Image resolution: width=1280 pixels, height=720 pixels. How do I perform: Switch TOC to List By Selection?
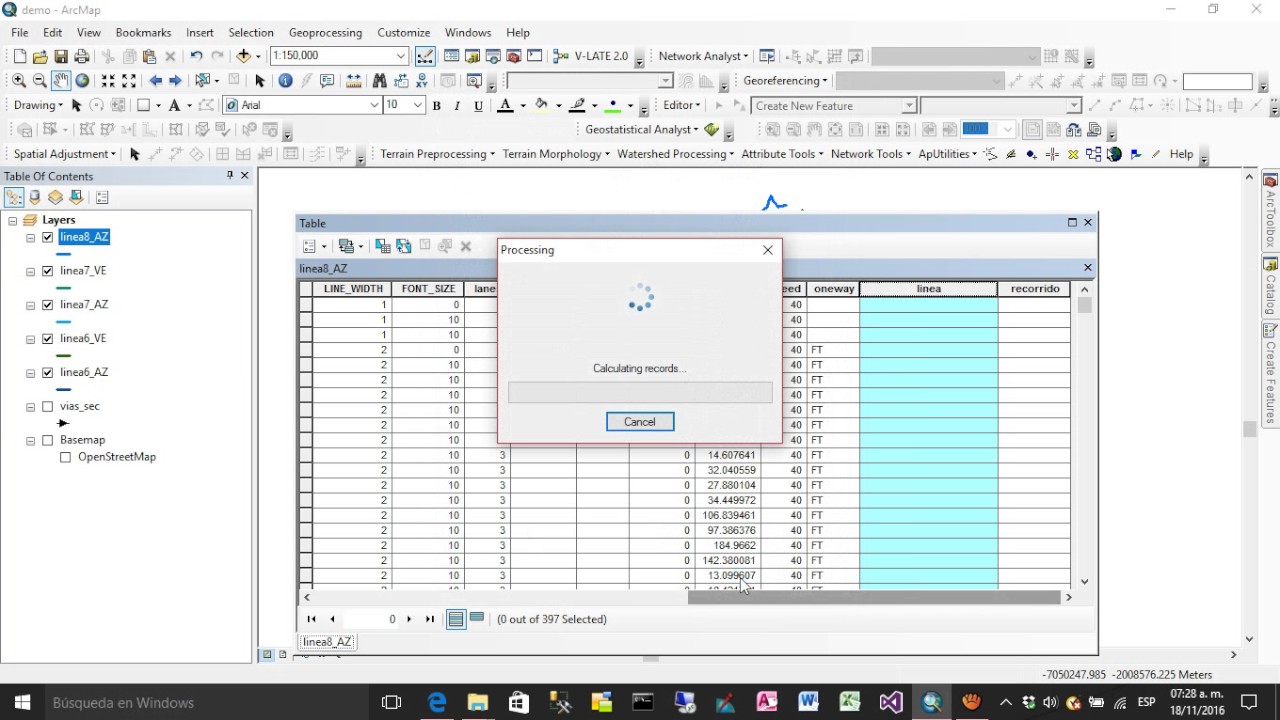click(x=75, y=198)
